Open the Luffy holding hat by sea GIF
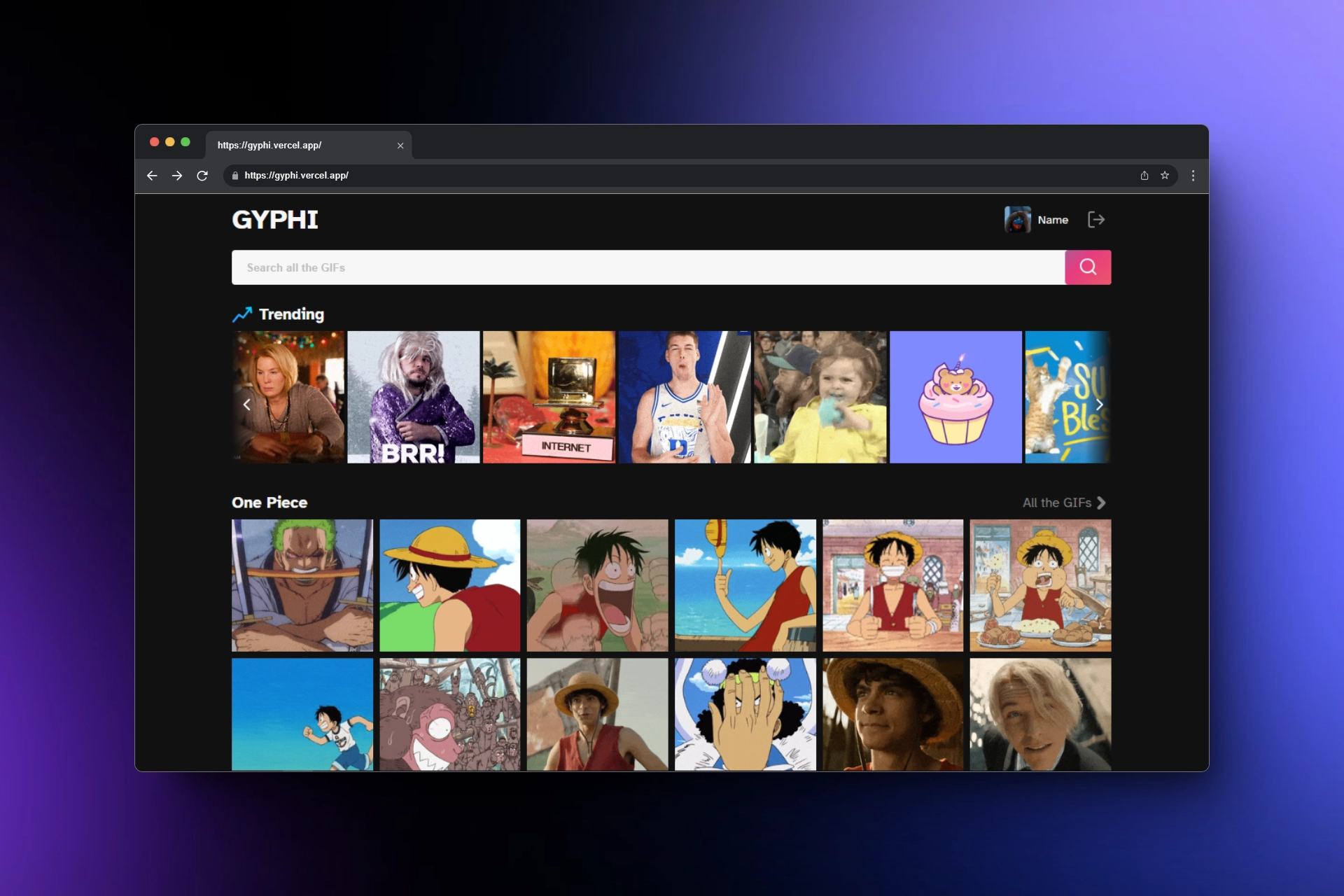The image size is (1344, 896). click(x=745, y=585)
